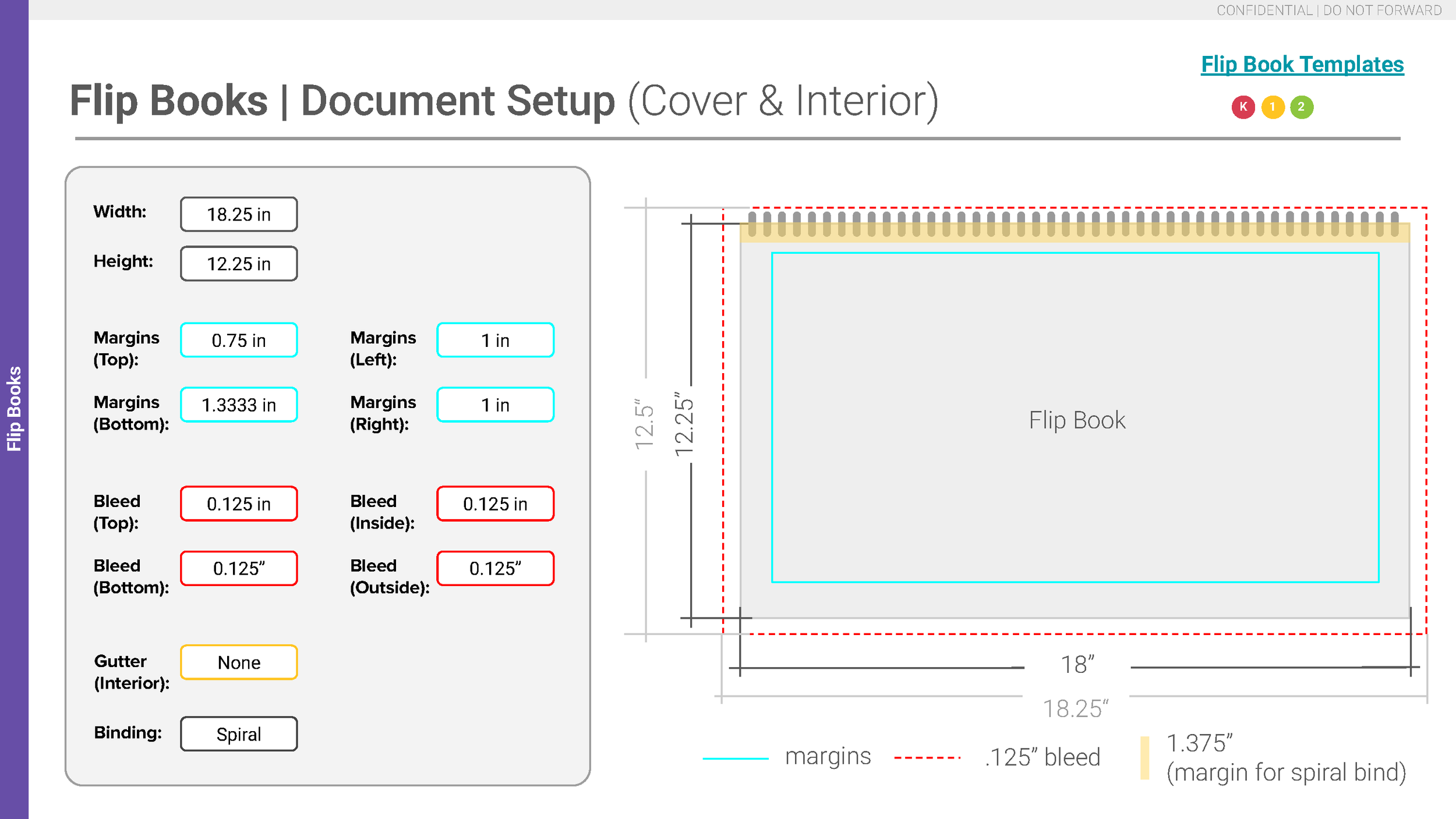Click the '.125” bleed' legend text
This screenshot has height=819, width=1456.
[1042, 757]
